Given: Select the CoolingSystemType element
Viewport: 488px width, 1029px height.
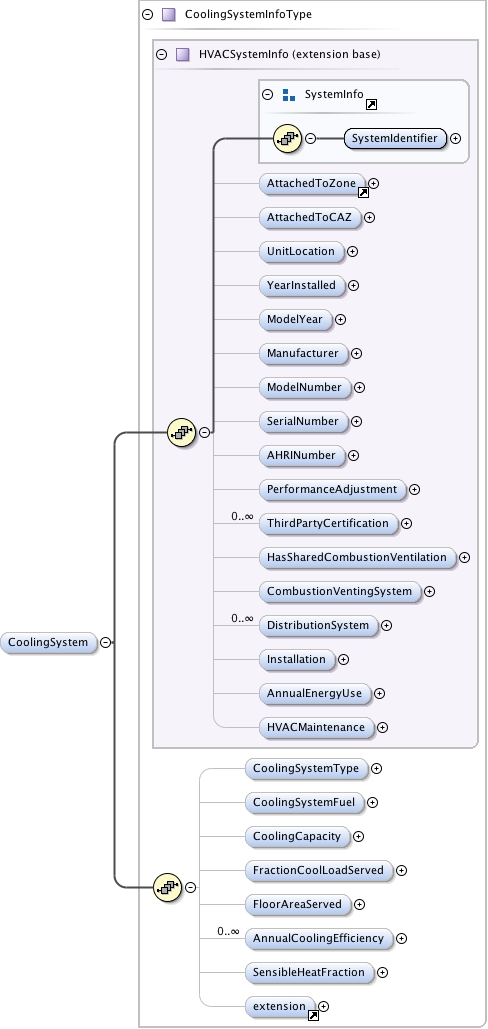Looking at the screenshot, I should pos(306,768).
